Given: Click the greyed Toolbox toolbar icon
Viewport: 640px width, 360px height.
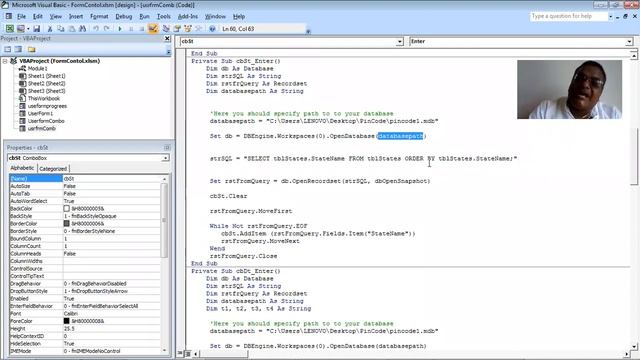Looking at the screenshot, I should pos(199,29).
